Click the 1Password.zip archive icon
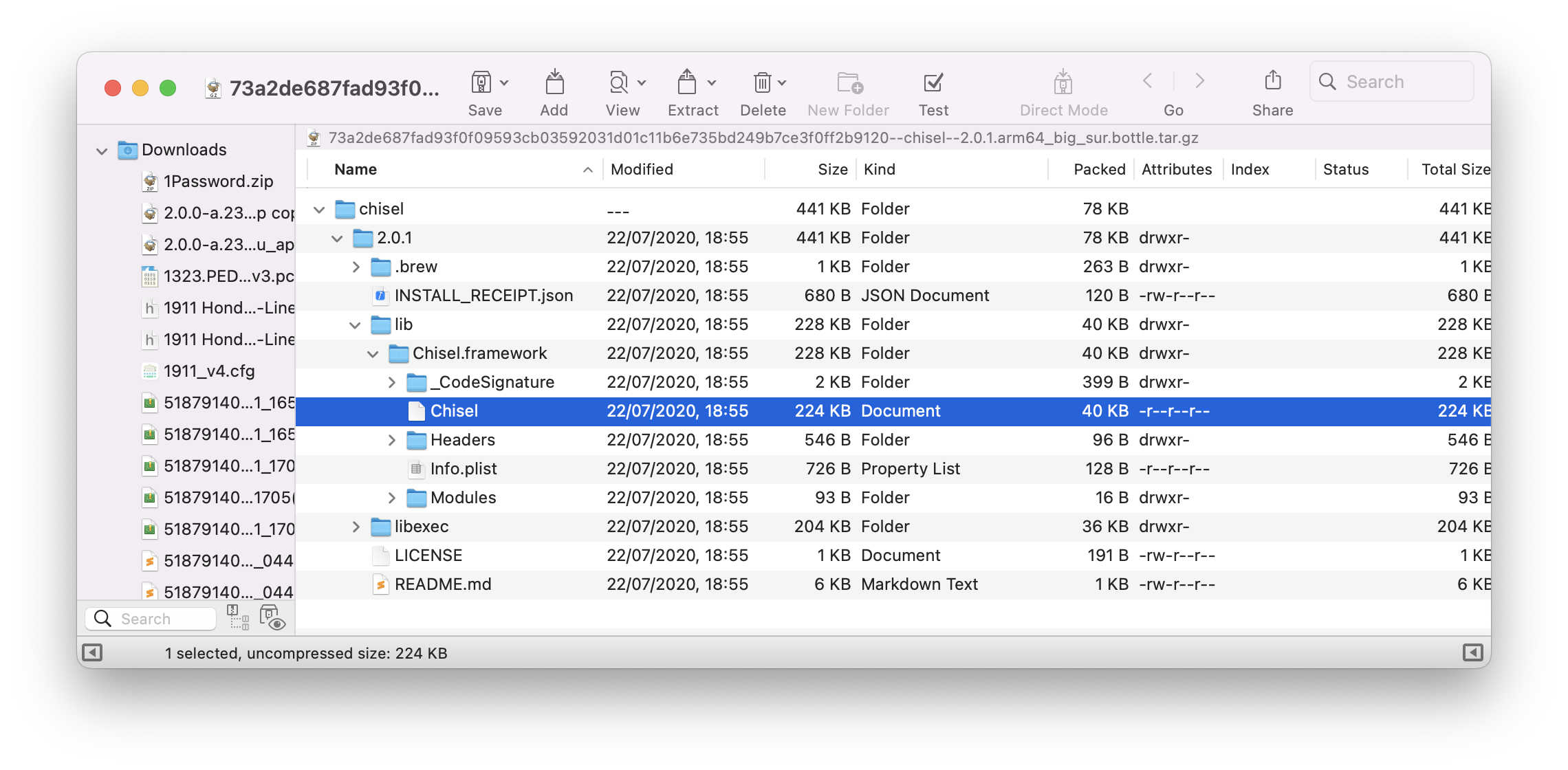Viewport: 1568px width, 770px height. pyautogui.click(x=150, y=181)
